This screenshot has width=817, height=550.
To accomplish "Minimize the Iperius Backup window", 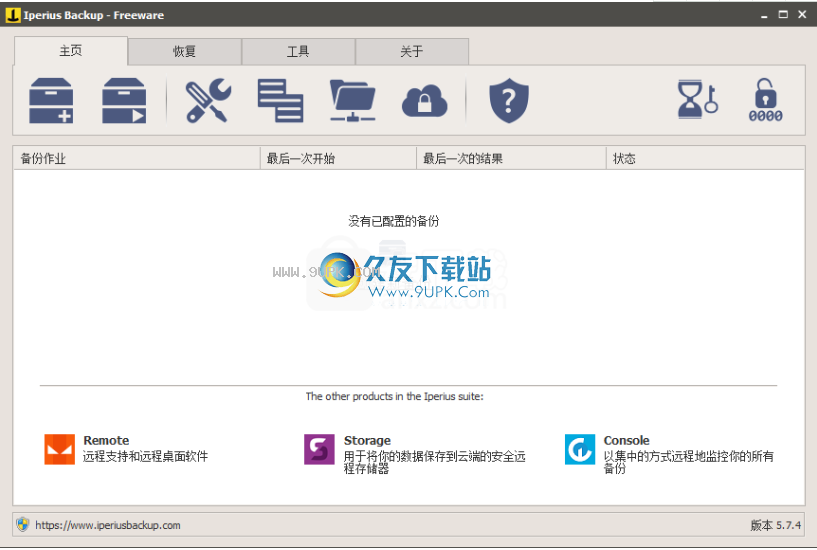I will pyautogui.click(x=764, y=15).
